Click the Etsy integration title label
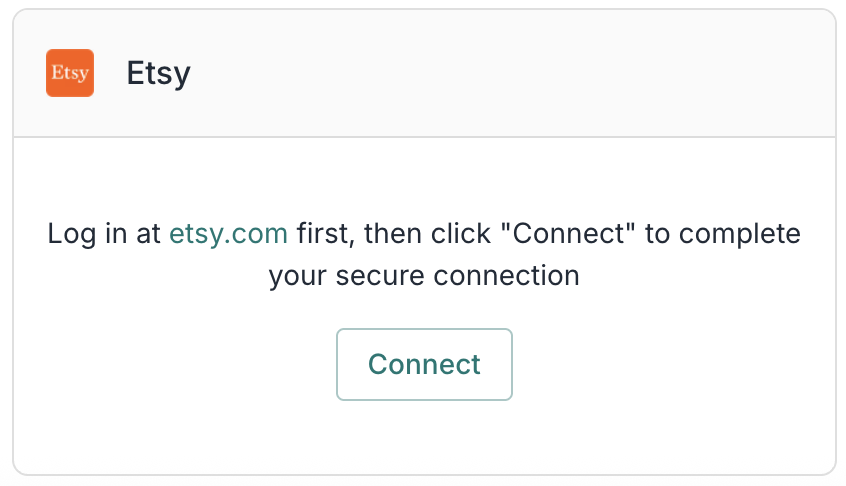Screen dimensions: 846x486 point(158,73)
